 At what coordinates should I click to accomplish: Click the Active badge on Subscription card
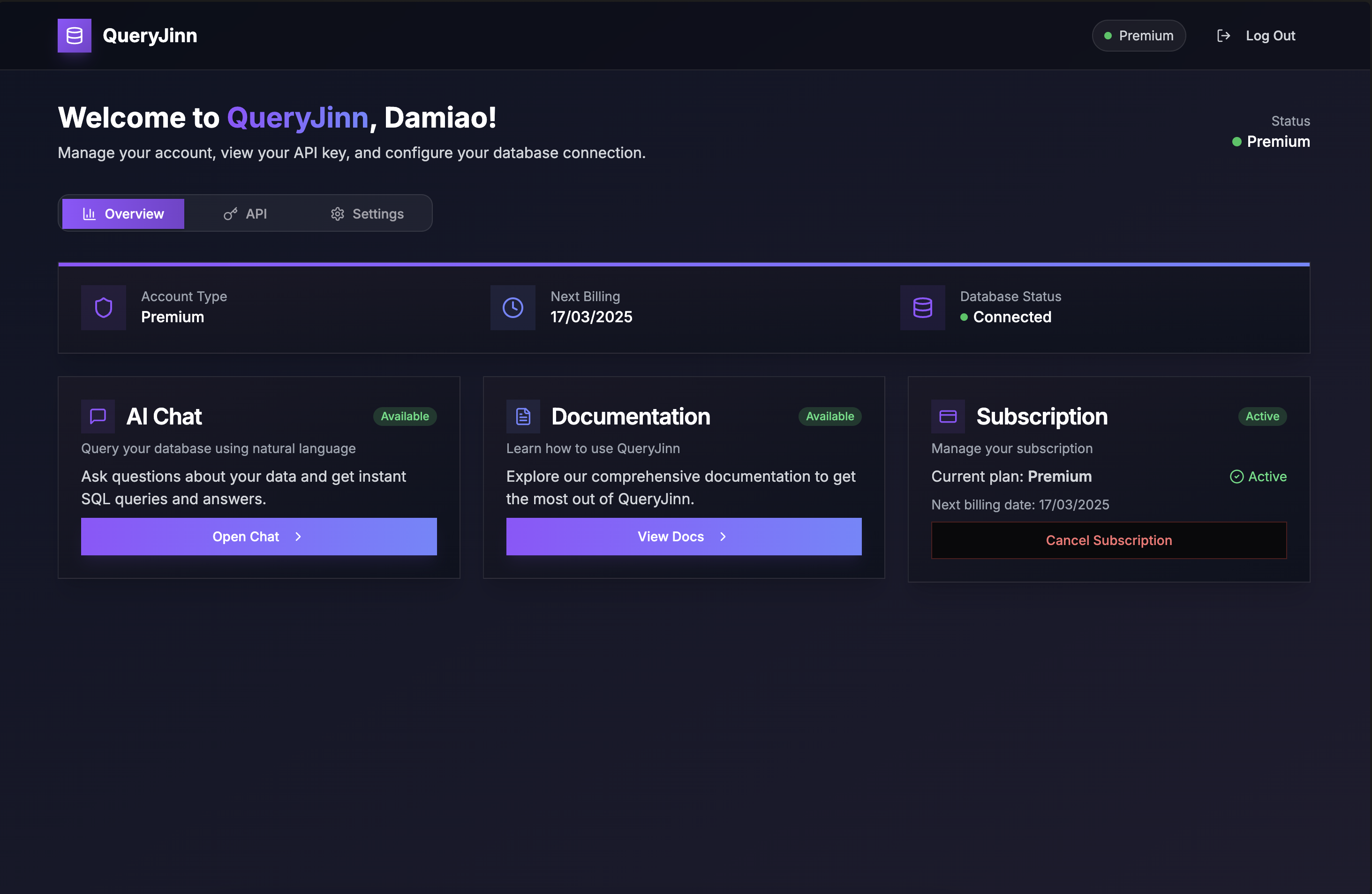click(1262, 416)
